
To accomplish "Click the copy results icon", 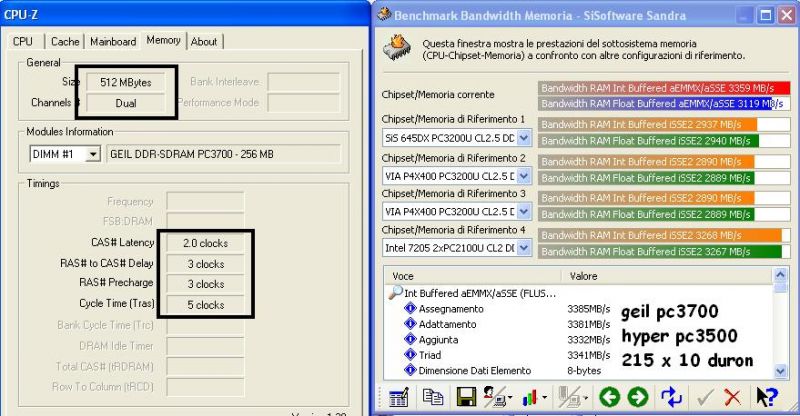I will pos(433,397).
